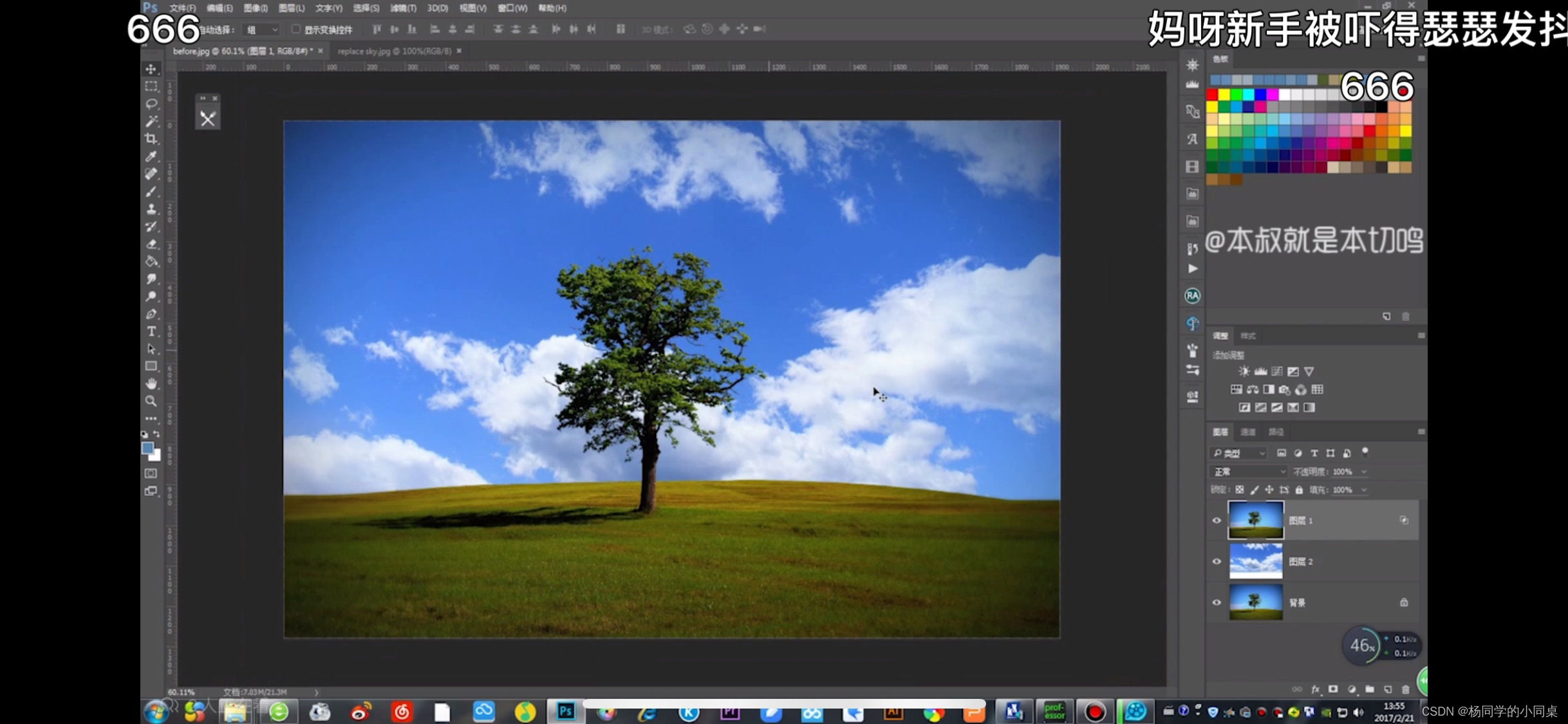
Task: Select the Zoom tool
Action: 151,401
